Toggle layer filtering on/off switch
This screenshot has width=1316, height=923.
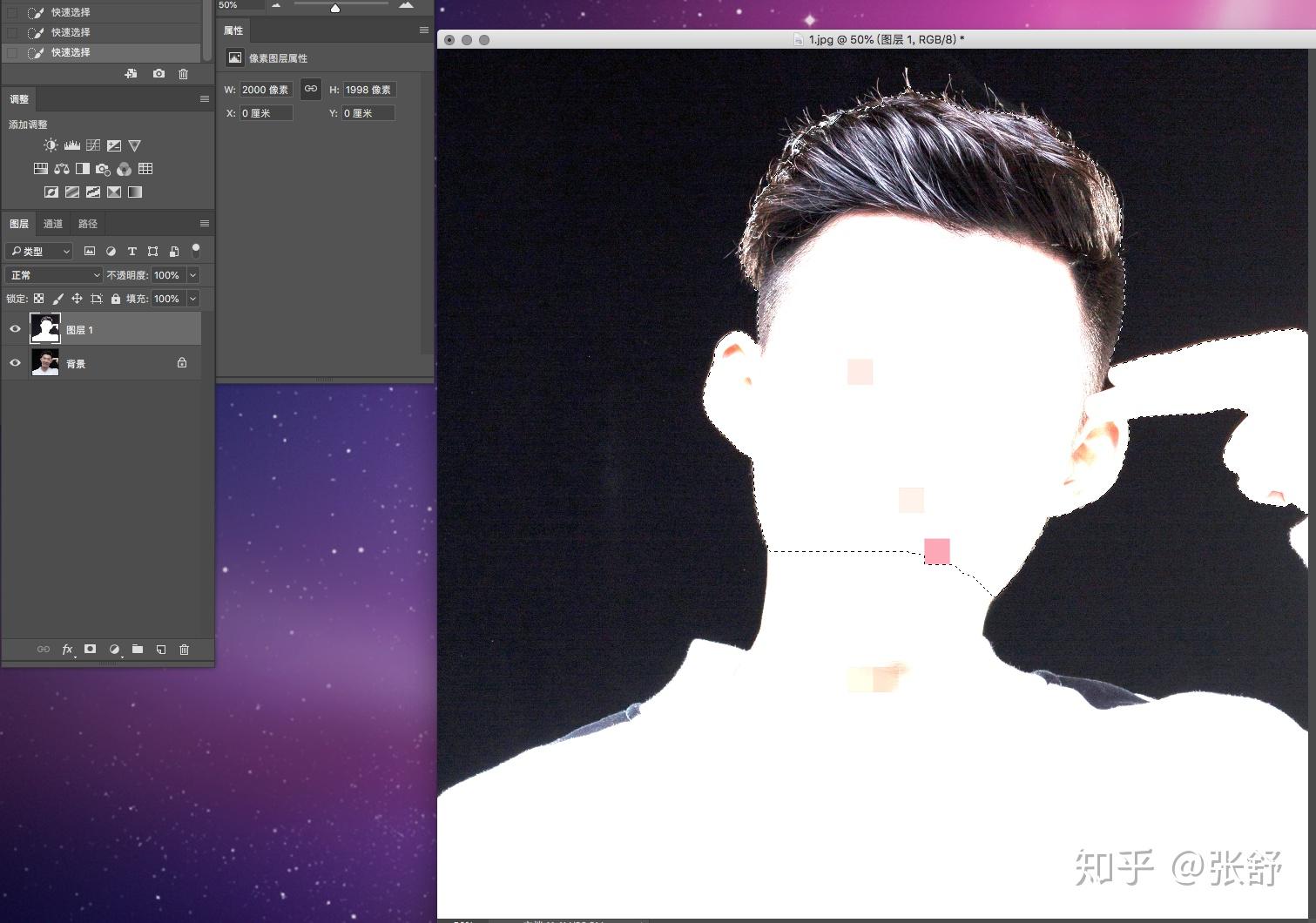coord(196,250)
